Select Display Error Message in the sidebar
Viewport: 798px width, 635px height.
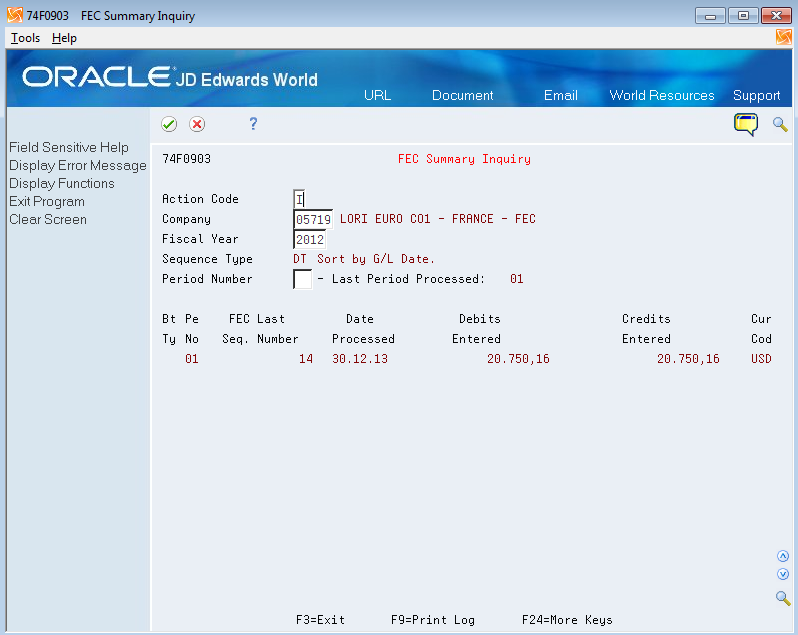(x=78, y=166)
